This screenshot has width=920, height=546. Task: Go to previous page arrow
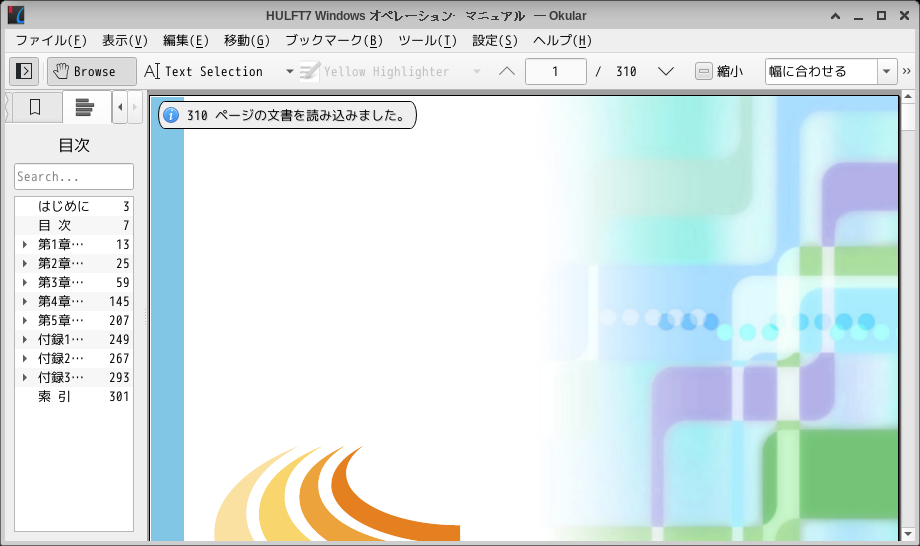click(x=507, y=72)
